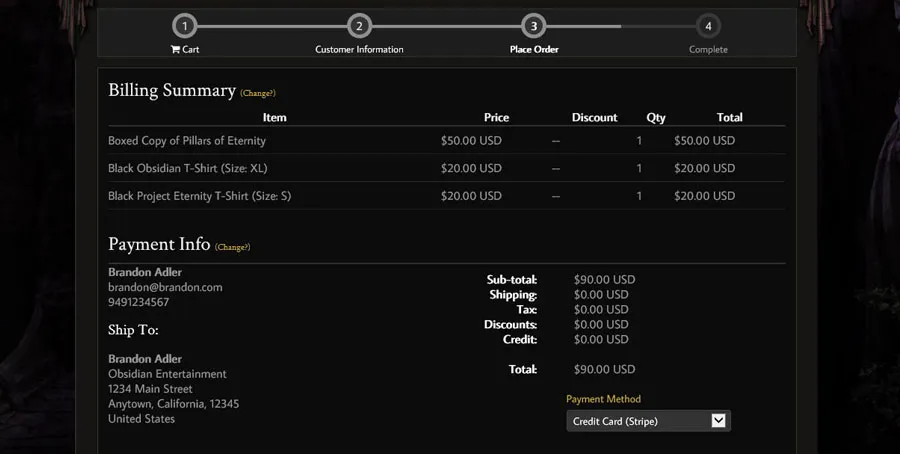Click the Total column header
Screen dimensions: 900x454
coord(730,117)
